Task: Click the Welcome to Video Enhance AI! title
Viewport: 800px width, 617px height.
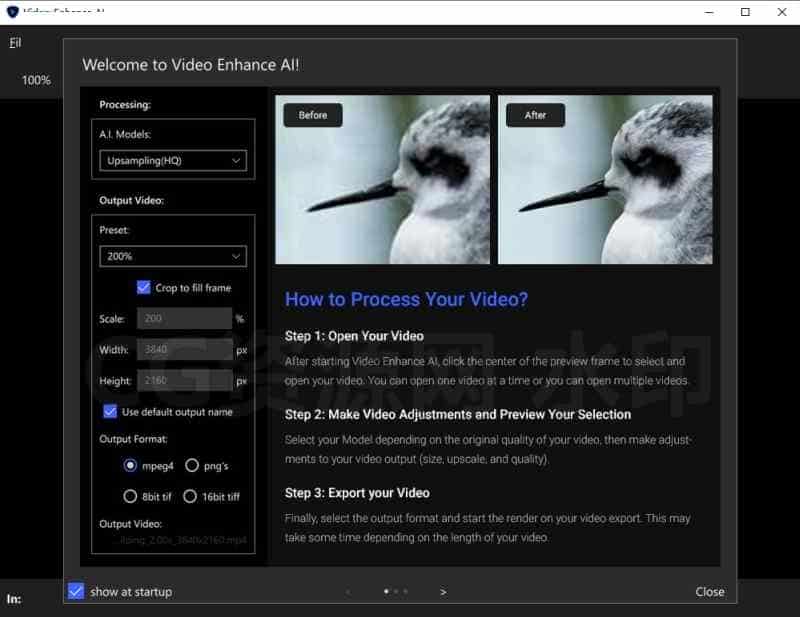Action: [x=191, y=65]
